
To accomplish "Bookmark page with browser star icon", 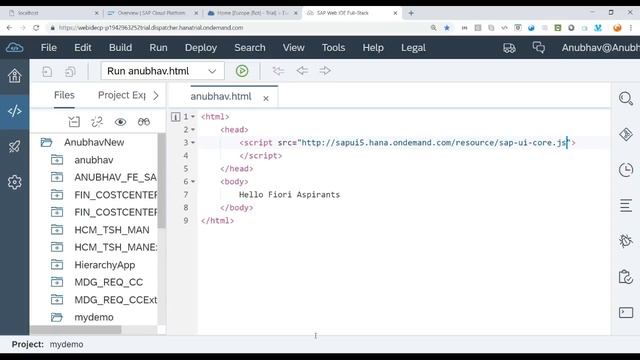I will 447,28.
